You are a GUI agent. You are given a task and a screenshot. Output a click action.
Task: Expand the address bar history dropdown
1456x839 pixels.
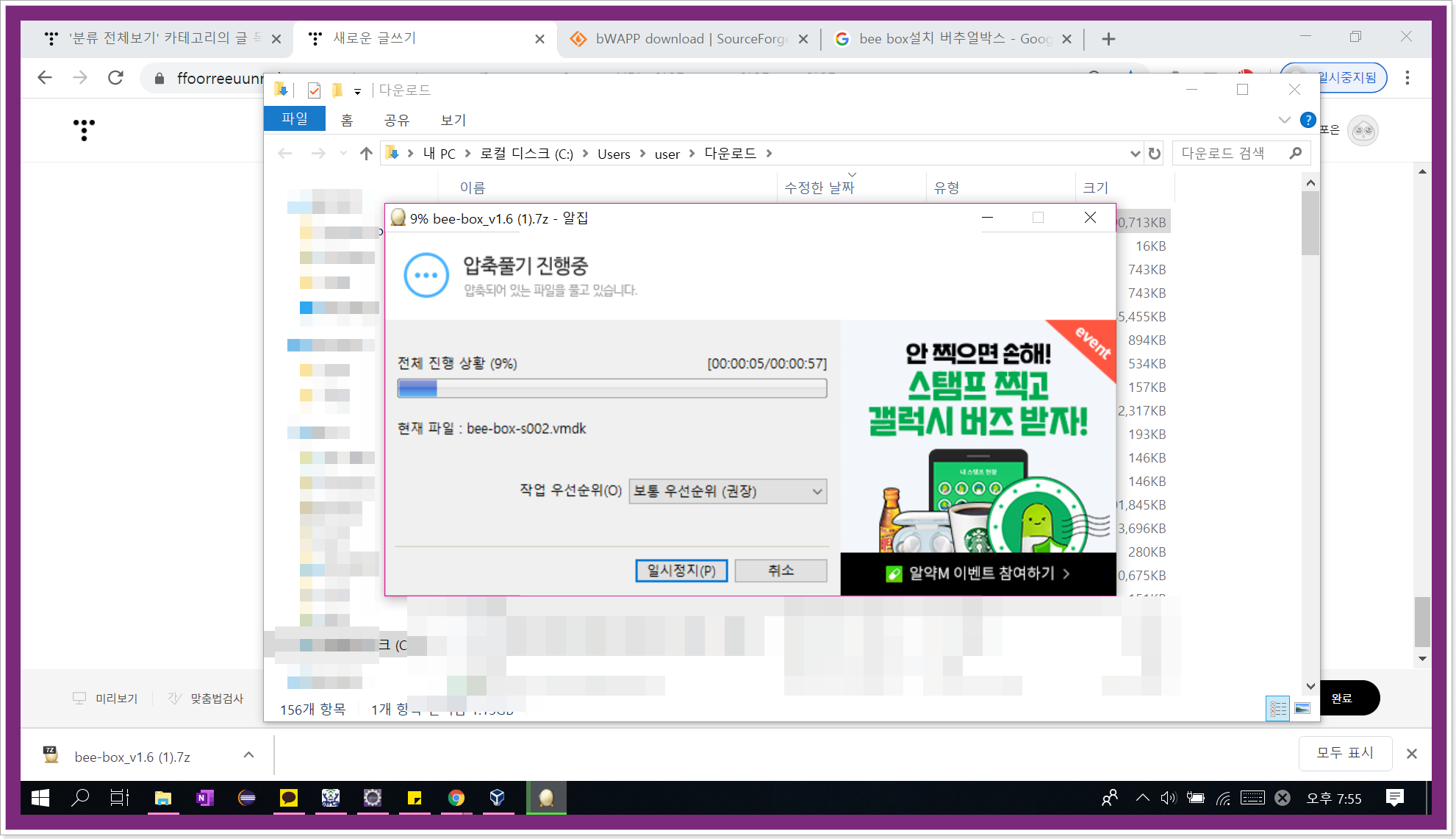click(x=1135, y=154)
